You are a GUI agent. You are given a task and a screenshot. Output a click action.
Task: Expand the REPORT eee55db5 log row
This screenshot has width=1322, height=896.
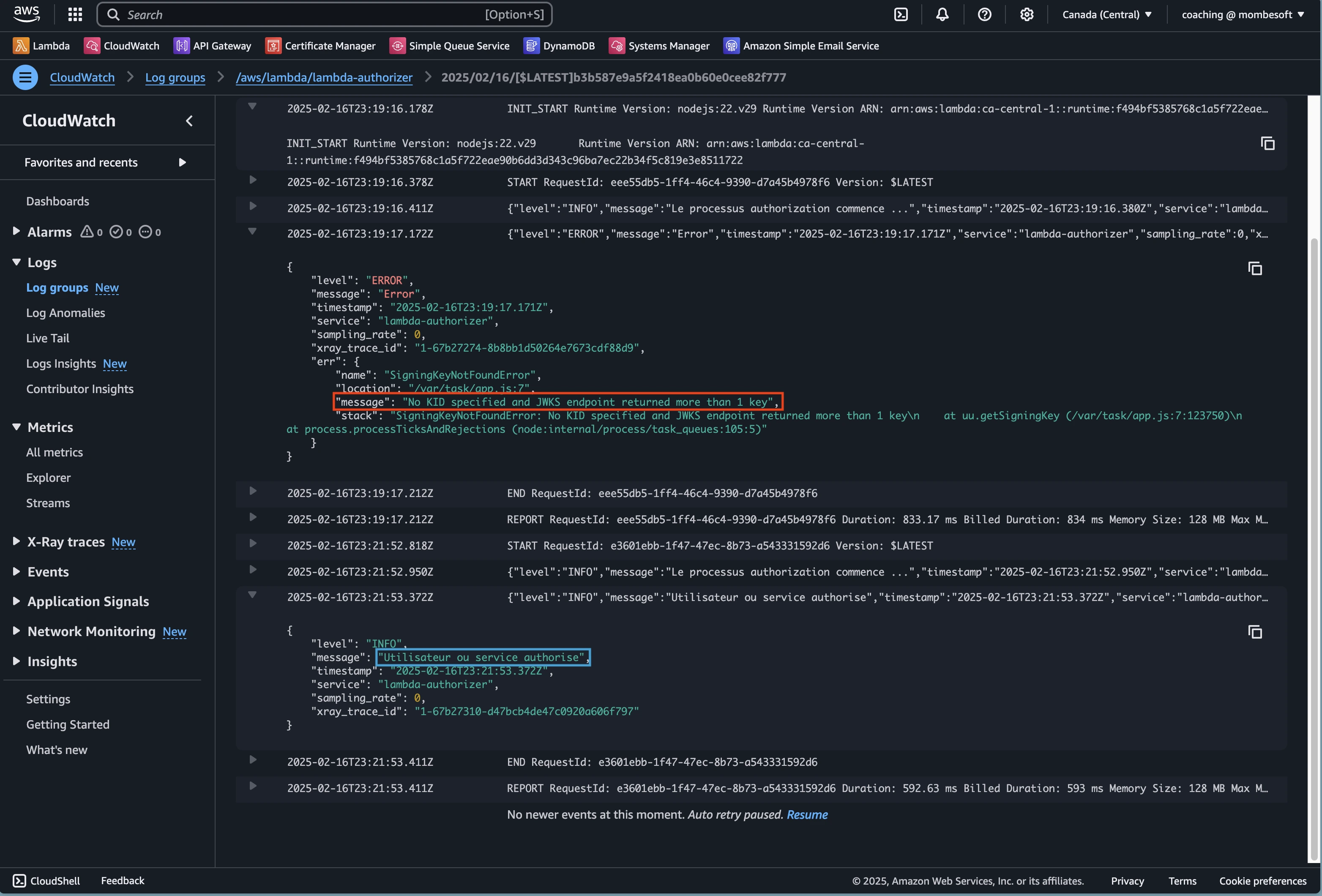click(x=253, y=517)
